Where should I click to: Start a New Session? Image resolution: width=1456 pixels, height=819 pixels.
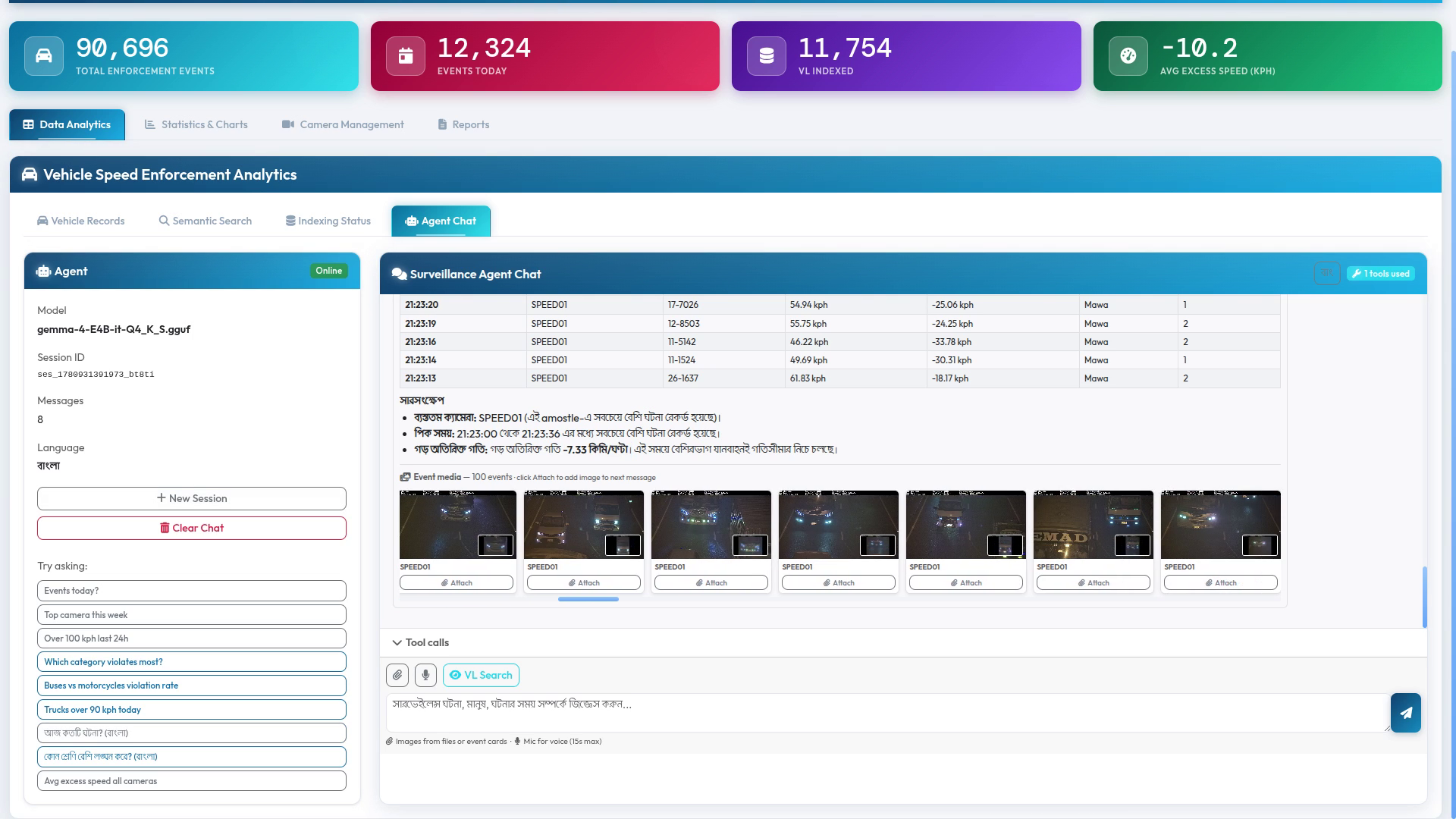tap(192, 498)
